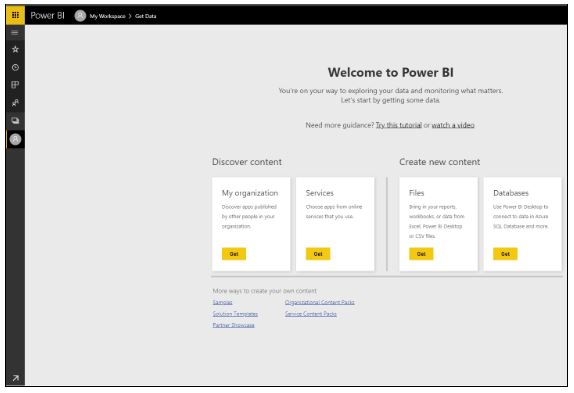Open Apps icon in sidebar
The height and width of the screenshot is (393, 574).
[x=15, y=85]
